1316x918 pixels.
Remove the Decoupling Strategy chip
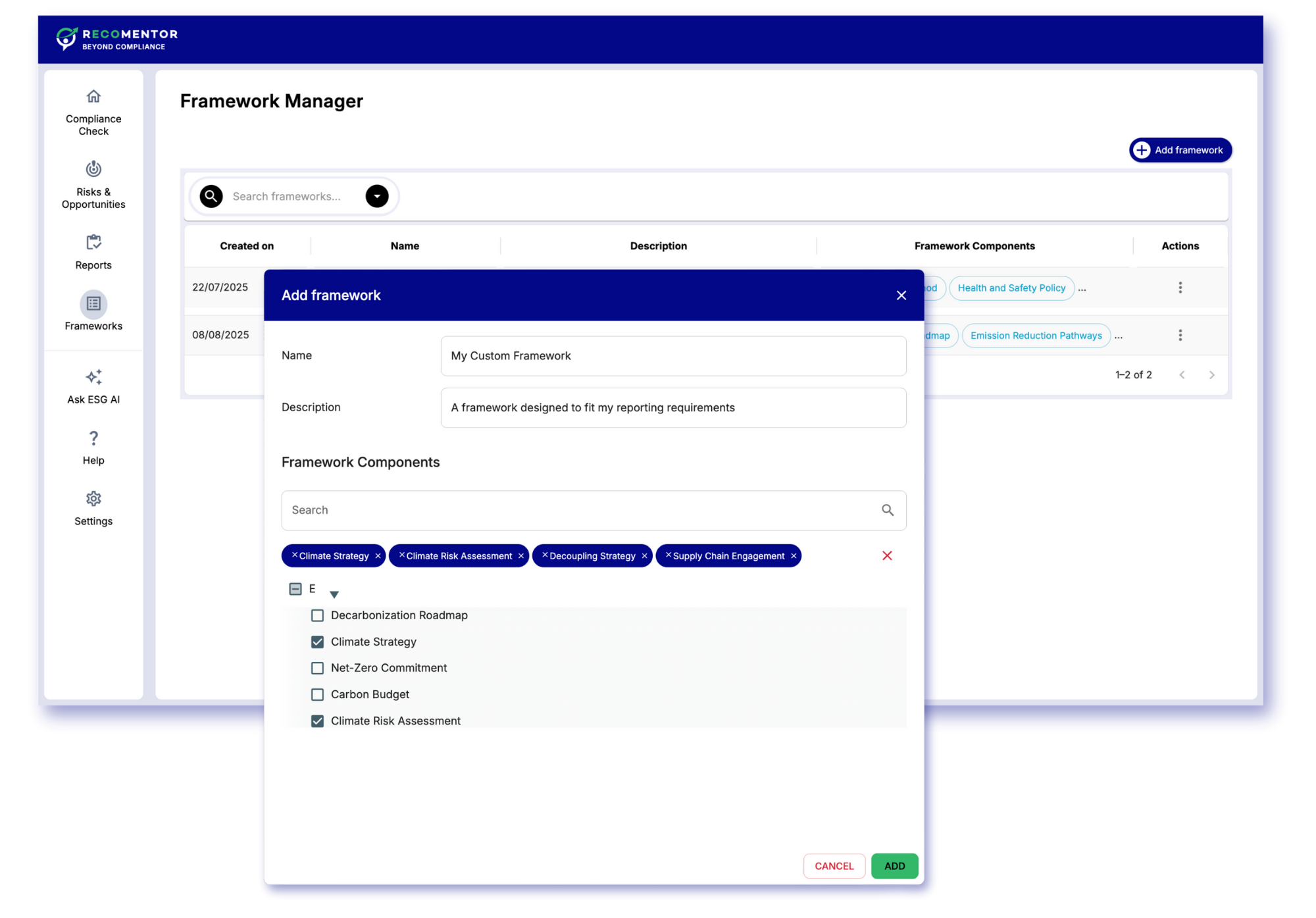644,557
